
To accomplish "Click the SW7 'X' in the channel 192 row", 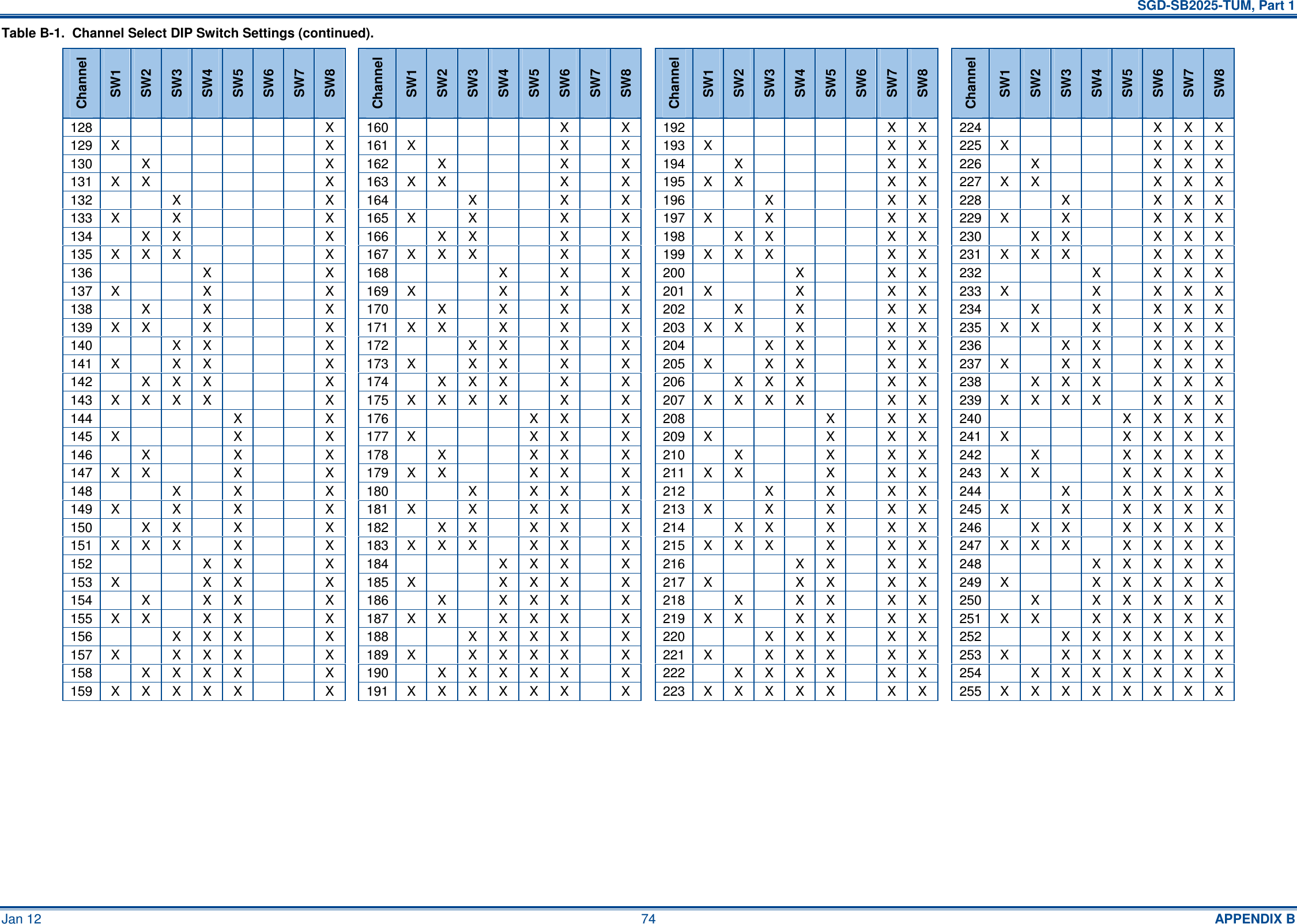I will click(892, 127).
